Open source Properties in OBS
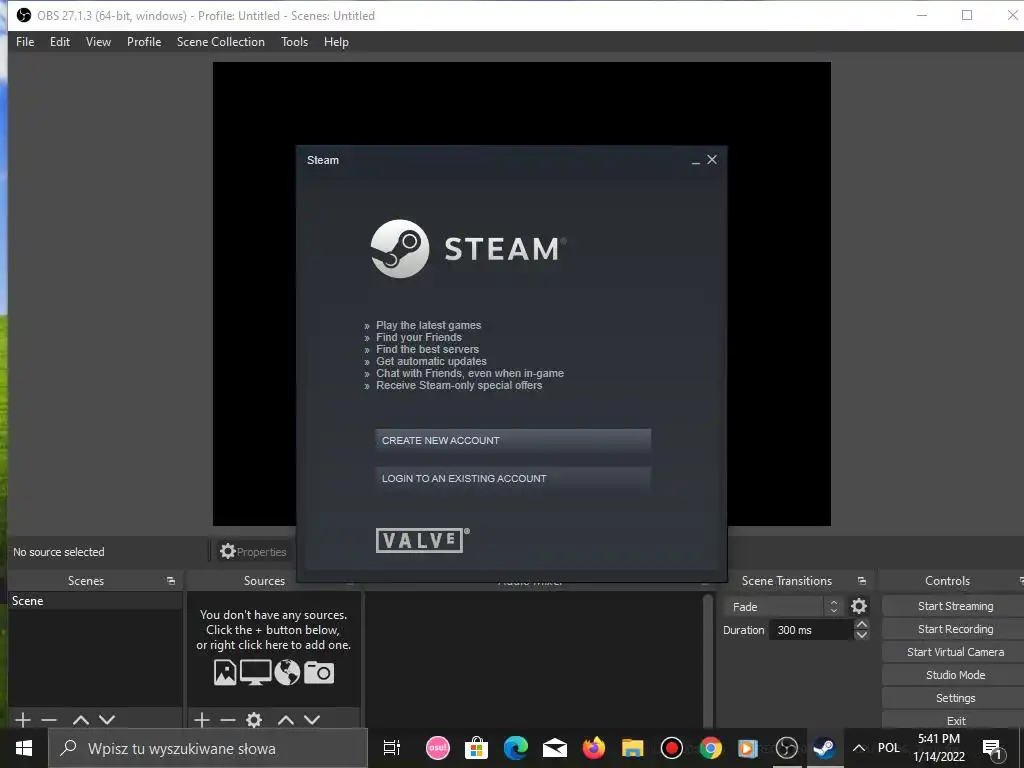 (x=253, y=551)
